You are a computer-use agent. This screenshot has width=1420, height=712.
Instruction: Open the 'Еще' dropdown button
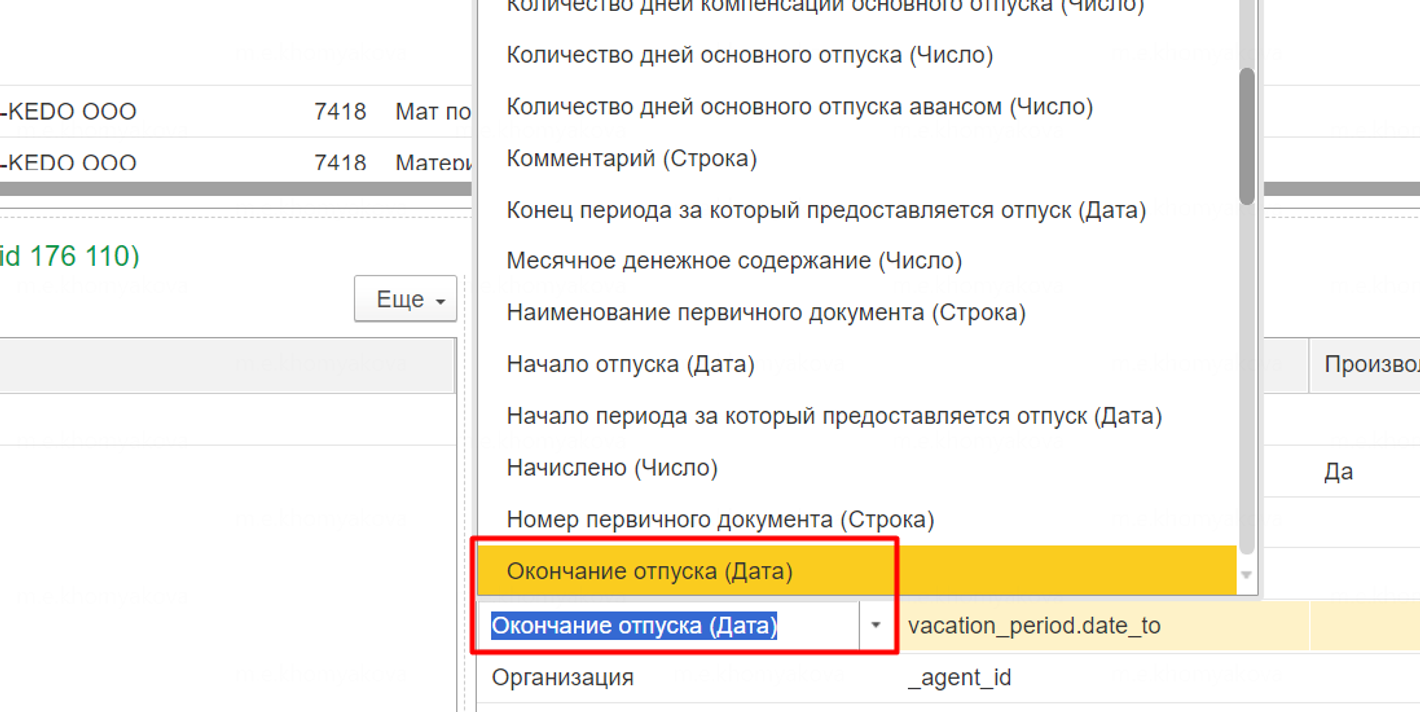click(406, 300)
